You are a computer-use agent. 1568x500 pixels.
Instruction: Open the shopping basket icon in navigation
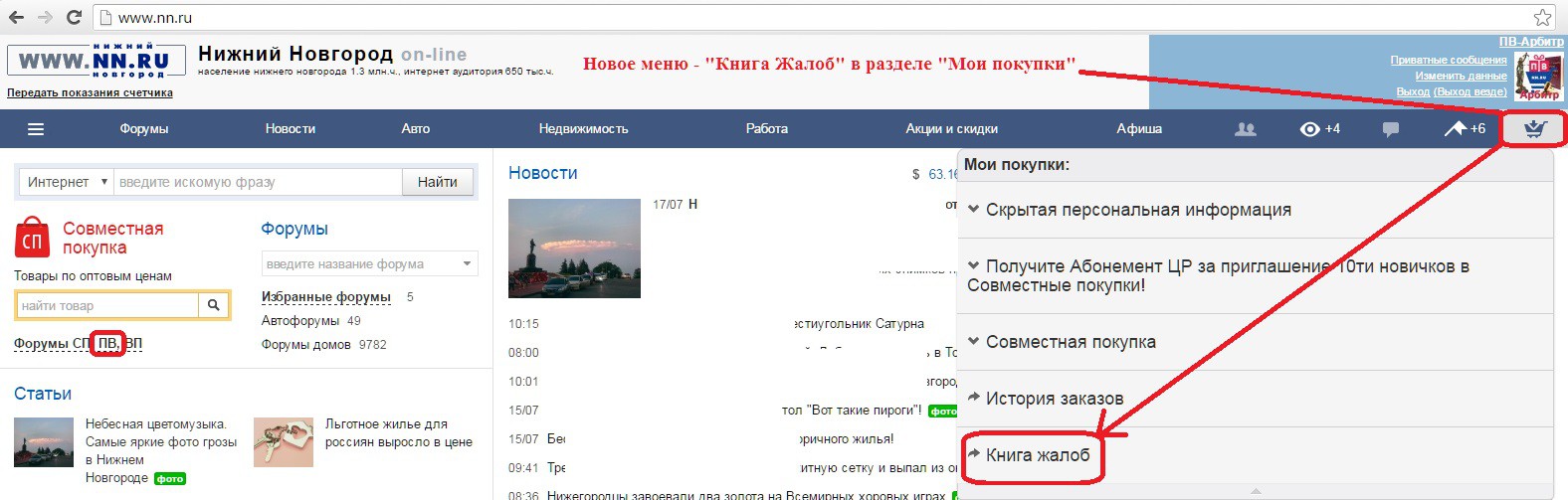pos(1535,129)
